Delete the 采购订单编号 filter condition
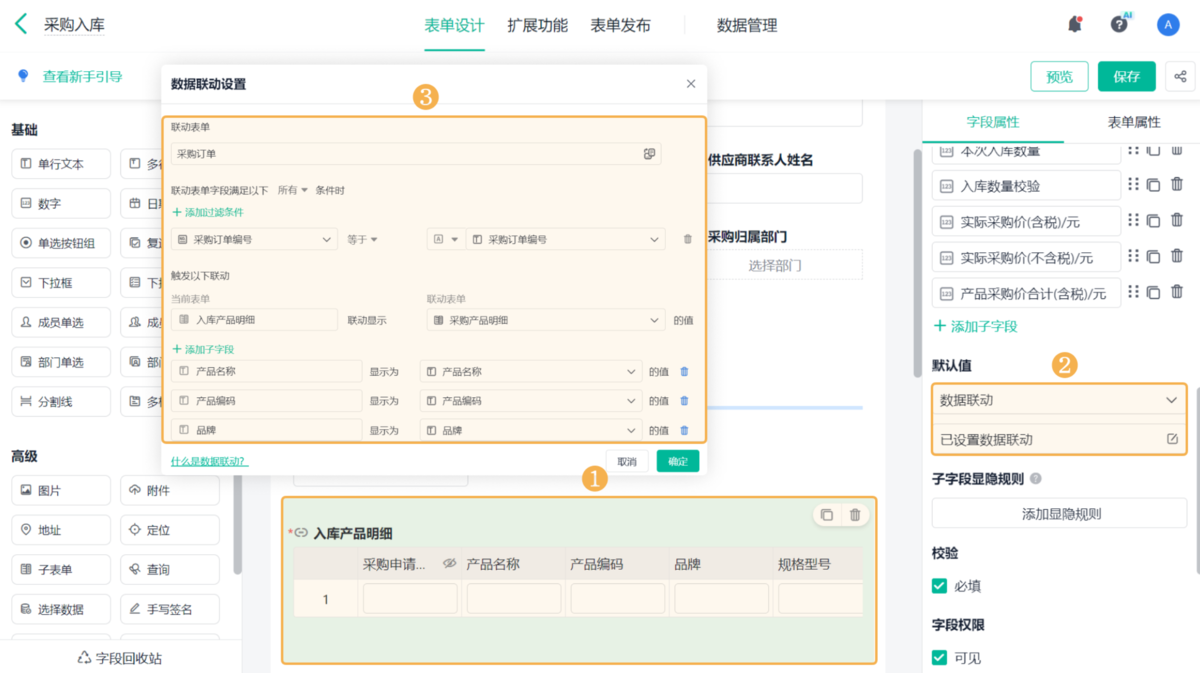The height and width of the screenshot is (673, 1200). [x=687, y=240]
